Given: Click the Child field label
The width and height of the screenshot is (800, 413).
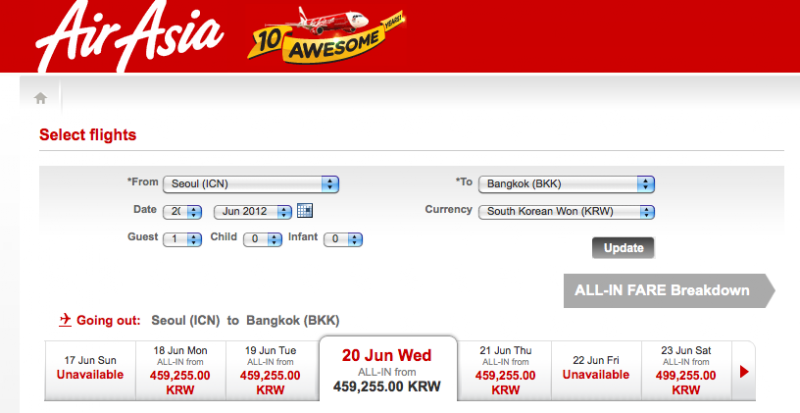Looking at the screenshot, I should (224, 237).
